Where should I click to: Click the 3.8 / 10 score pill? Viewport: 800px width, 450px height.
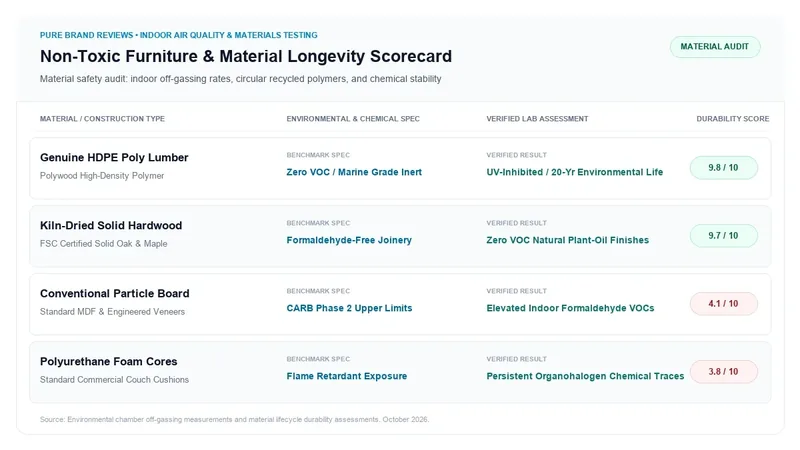[723, 371]
